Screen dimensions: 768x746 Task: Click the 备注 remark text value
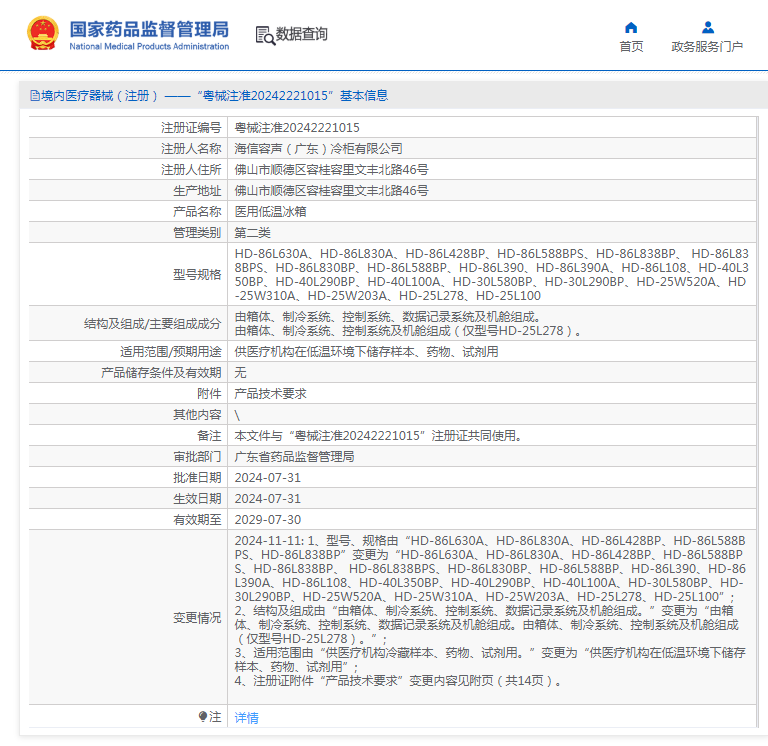378,436
